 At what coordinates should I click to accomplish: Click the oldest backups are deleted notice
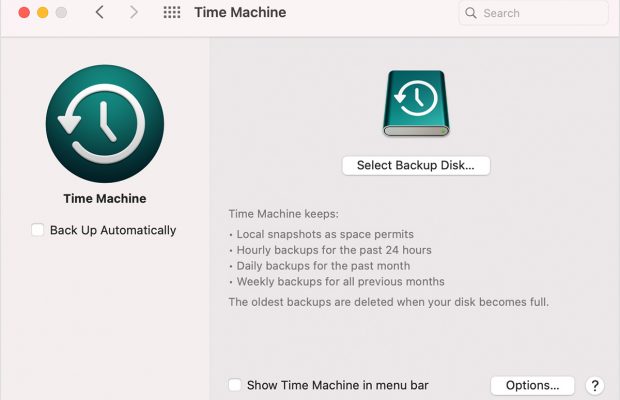pyautogui.click(x=388, y=301)
